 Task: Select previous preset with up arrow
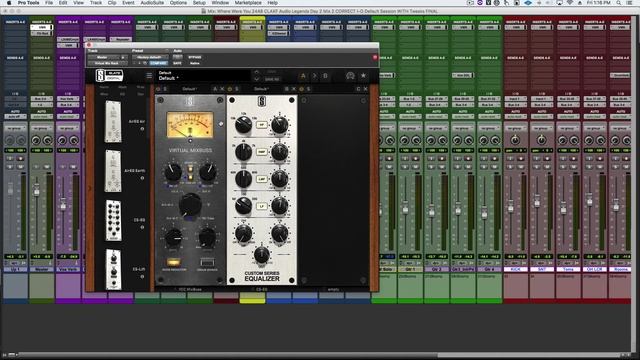257,72
